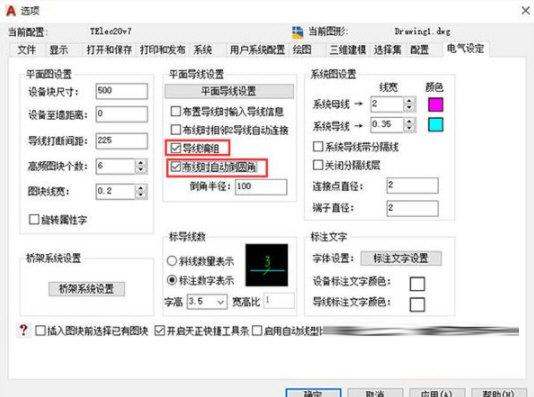This screenshot has width=534, height=397.
Task: Switch to the 显示 tab
Action: click(x=59, y=50)
